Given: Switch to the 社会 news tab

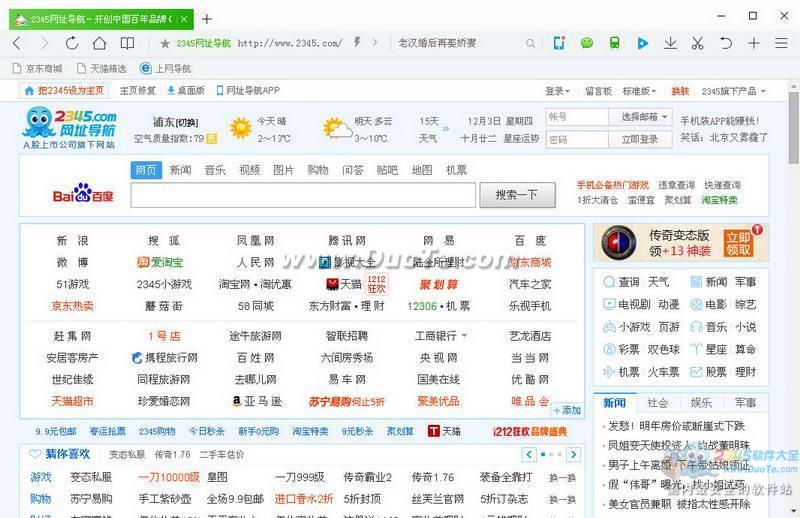Looking at the screenshot, I should (658, 403).
